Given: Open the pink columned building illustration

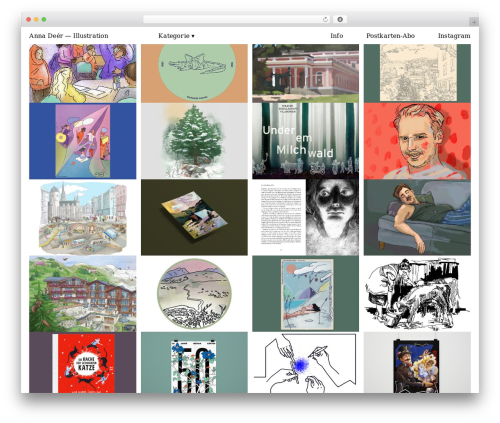Looking at the screenshot, I should pyautogui.click(x=306, y=73).
